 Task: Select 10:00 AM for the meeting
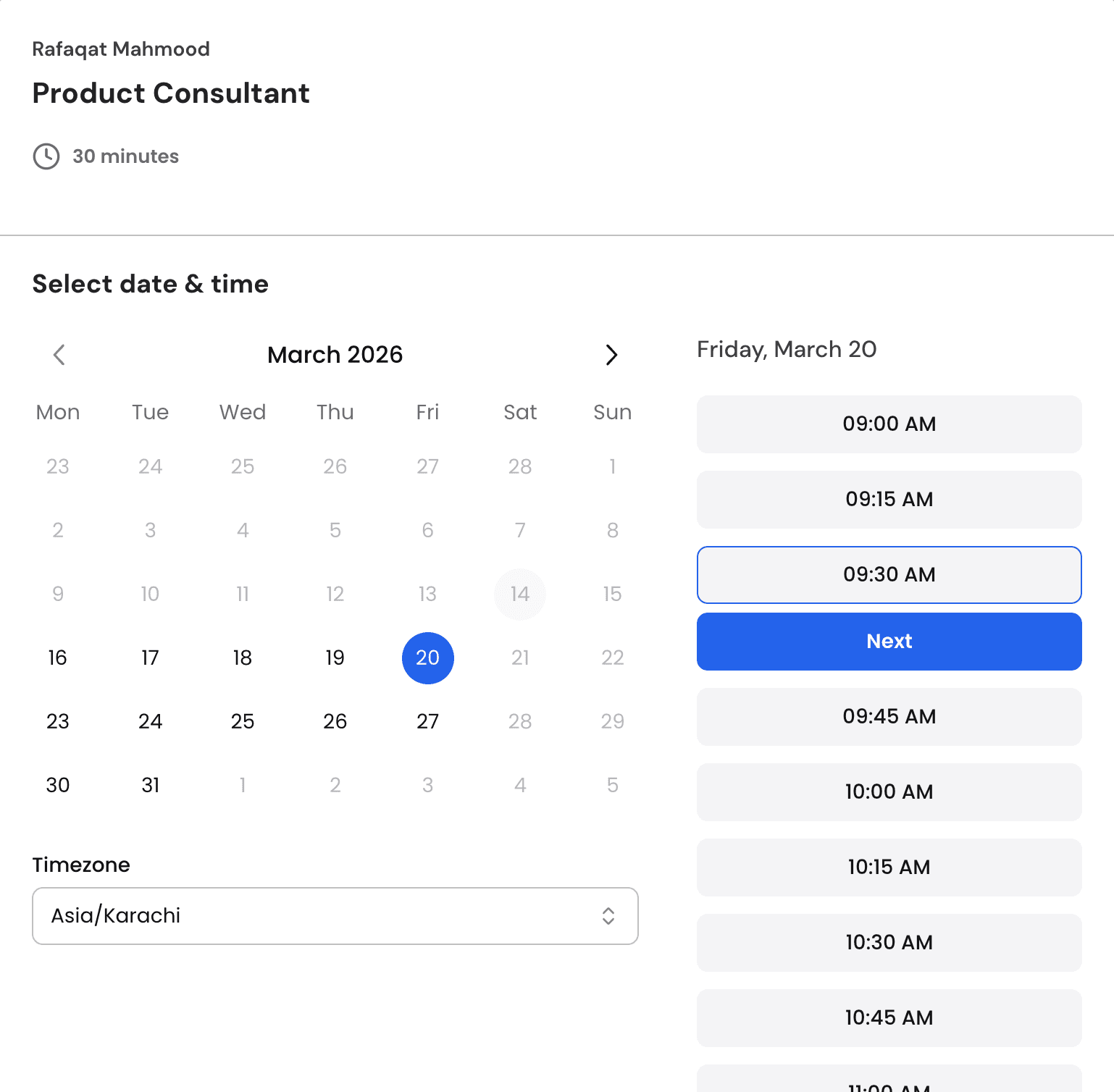[889, 792]
